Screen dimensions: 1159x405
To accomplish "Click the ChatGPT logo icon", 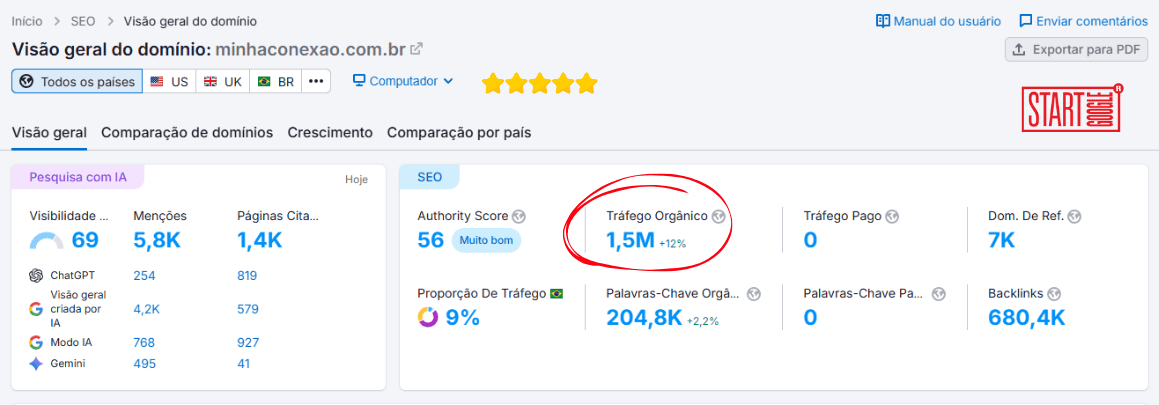I will 36,276.
